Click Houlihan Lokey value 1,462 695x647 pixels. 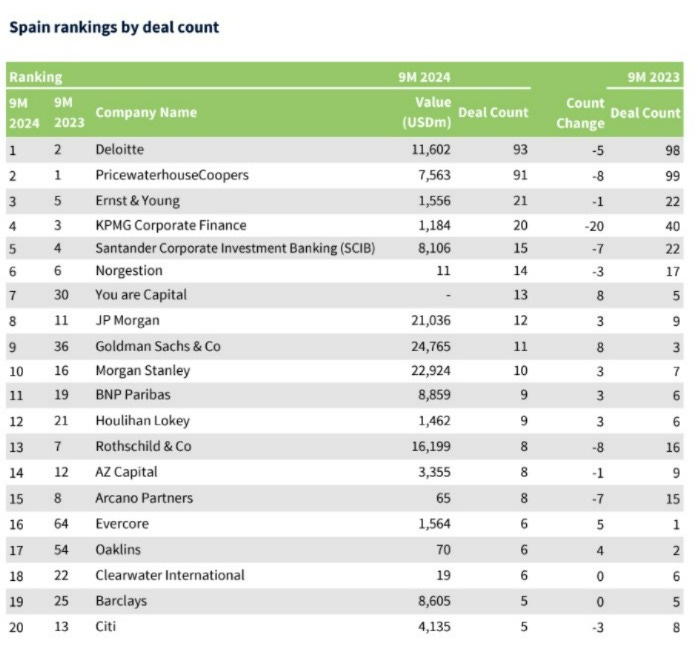[434, 421]
